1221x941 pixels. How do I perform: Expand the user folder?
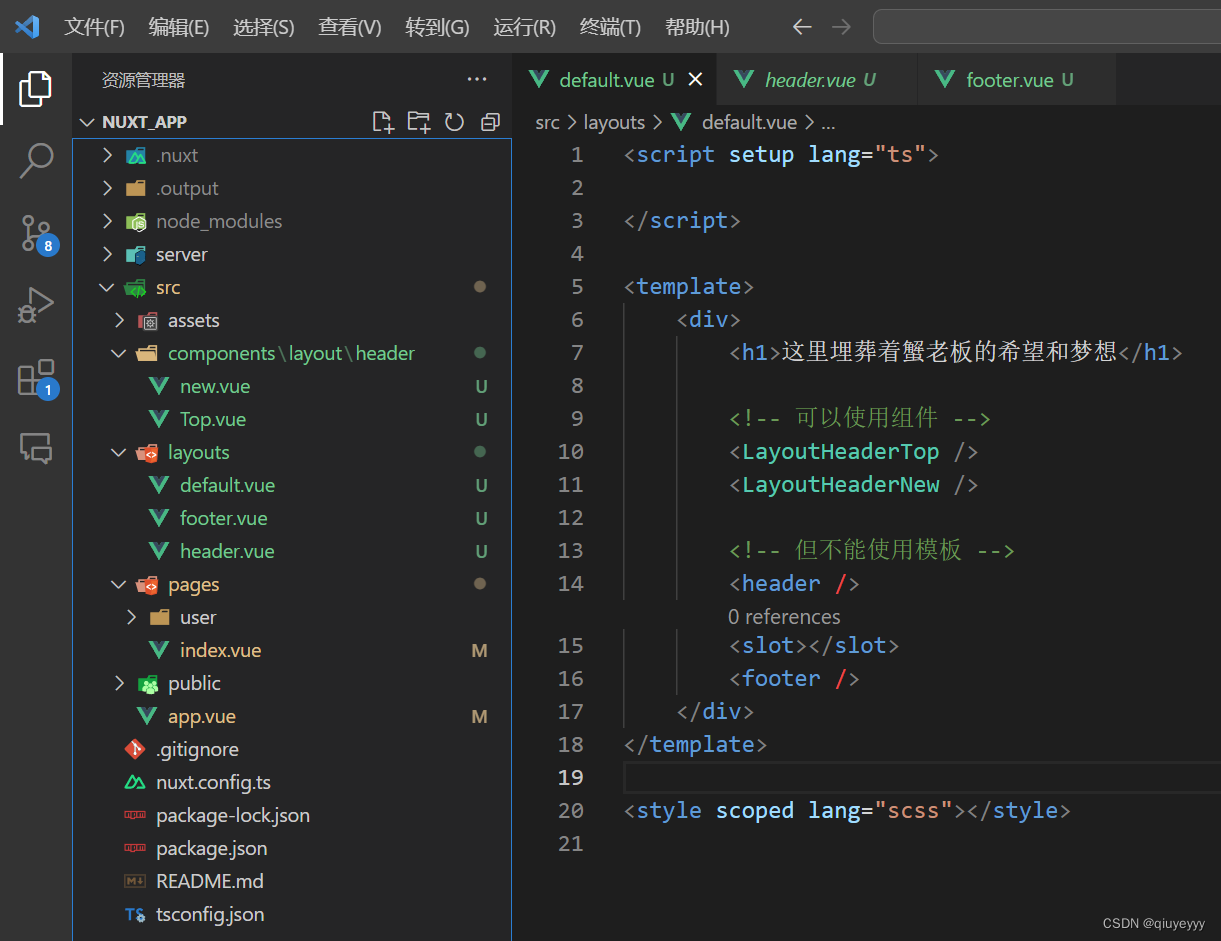pyautogui.click(x=132, y=618)
